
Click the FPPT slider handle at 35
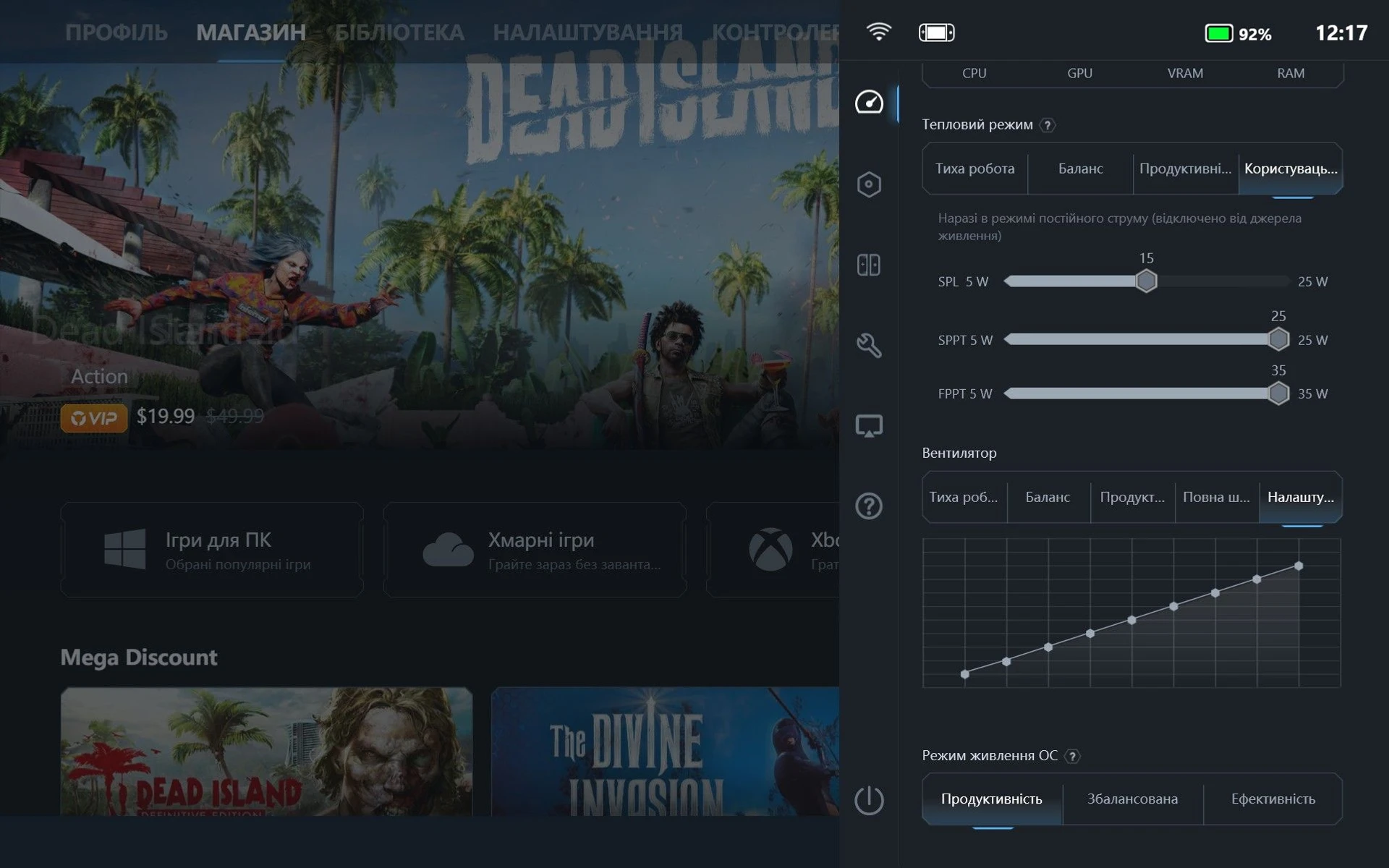click(1278, 393)
